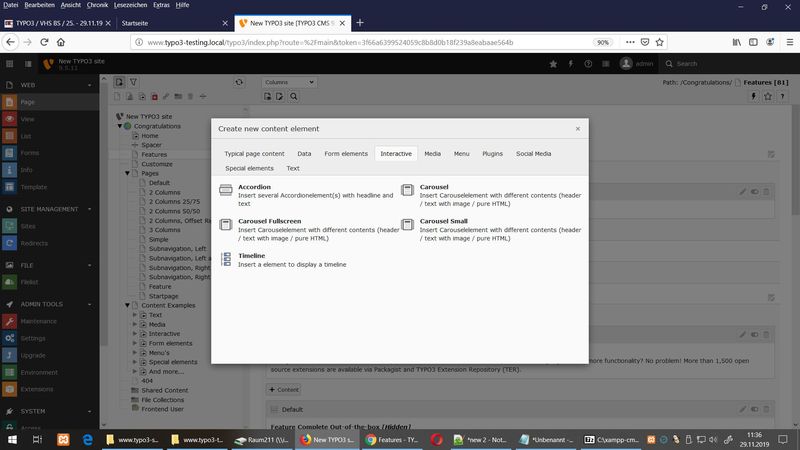This screenshot has height=450, width=800.
Task: Open the Forms module in sidebar
Action: click(x=49, y=153)
